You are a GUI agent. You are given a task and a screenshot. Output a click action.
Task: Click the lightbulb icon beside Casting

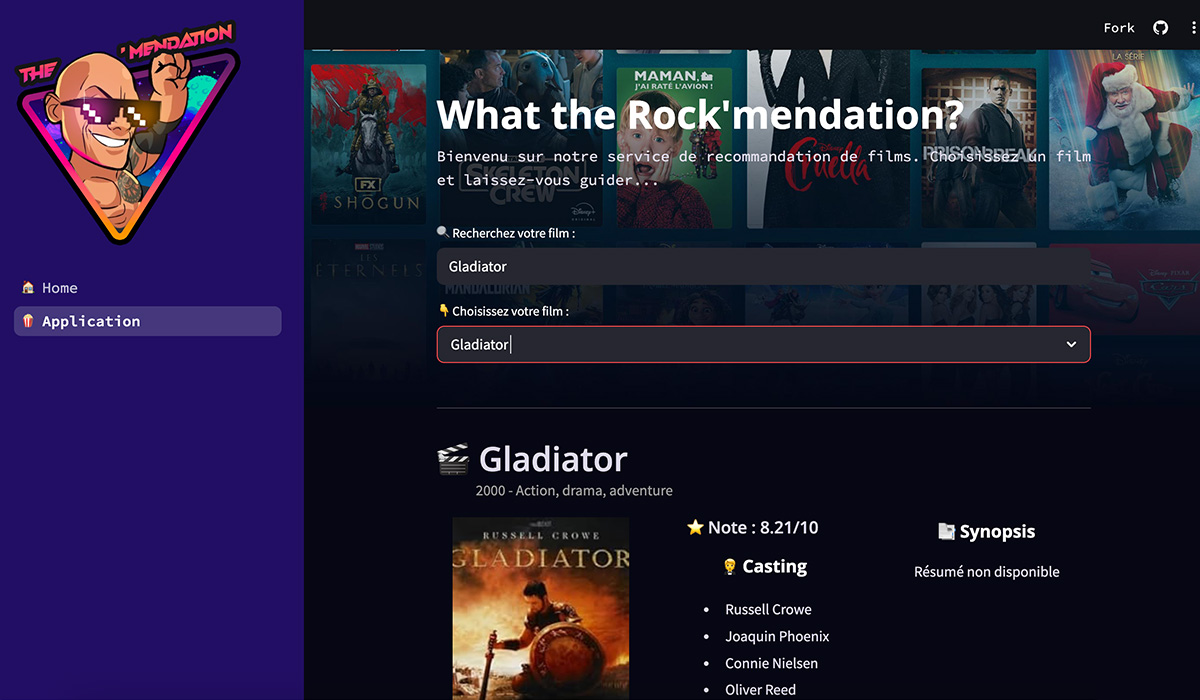[730, 567]
